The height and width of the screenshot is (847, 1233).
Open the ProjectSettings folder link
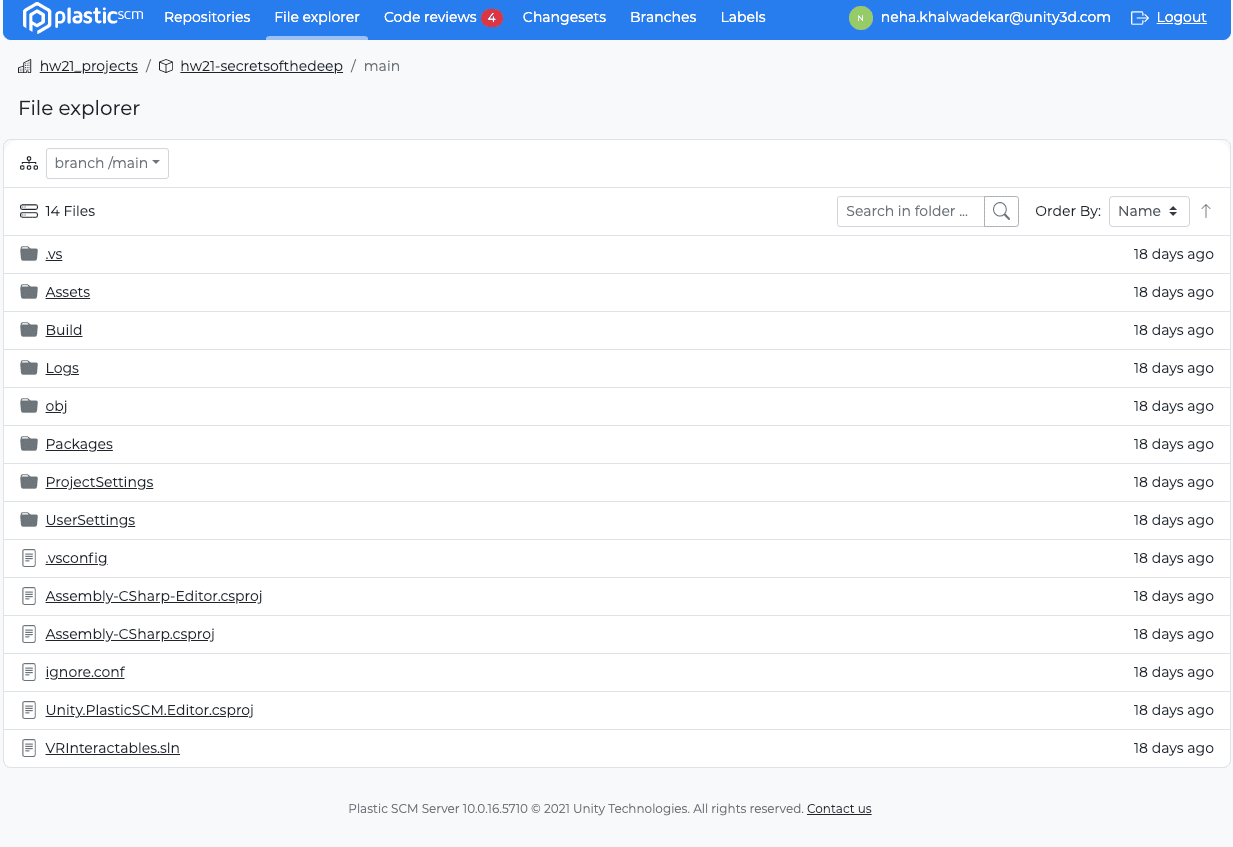(99, 482)
